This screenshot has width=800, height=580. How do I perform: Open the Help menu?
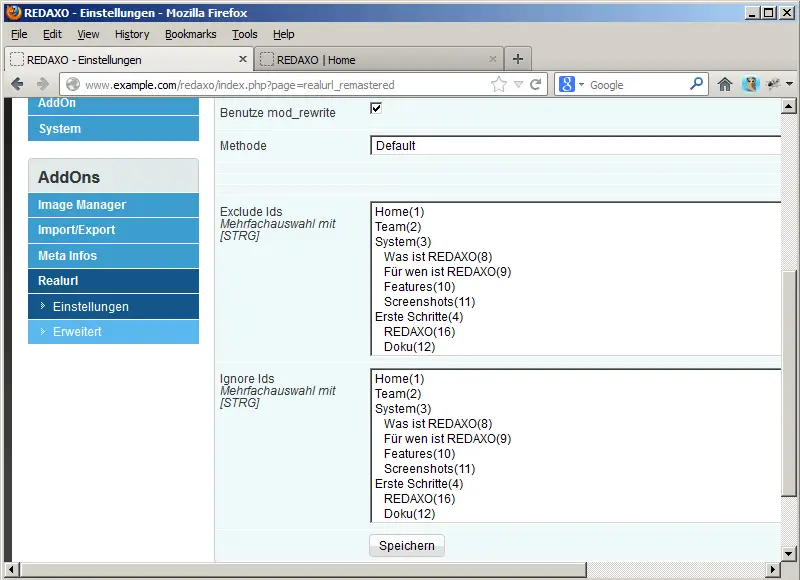(x=284, y=34)
